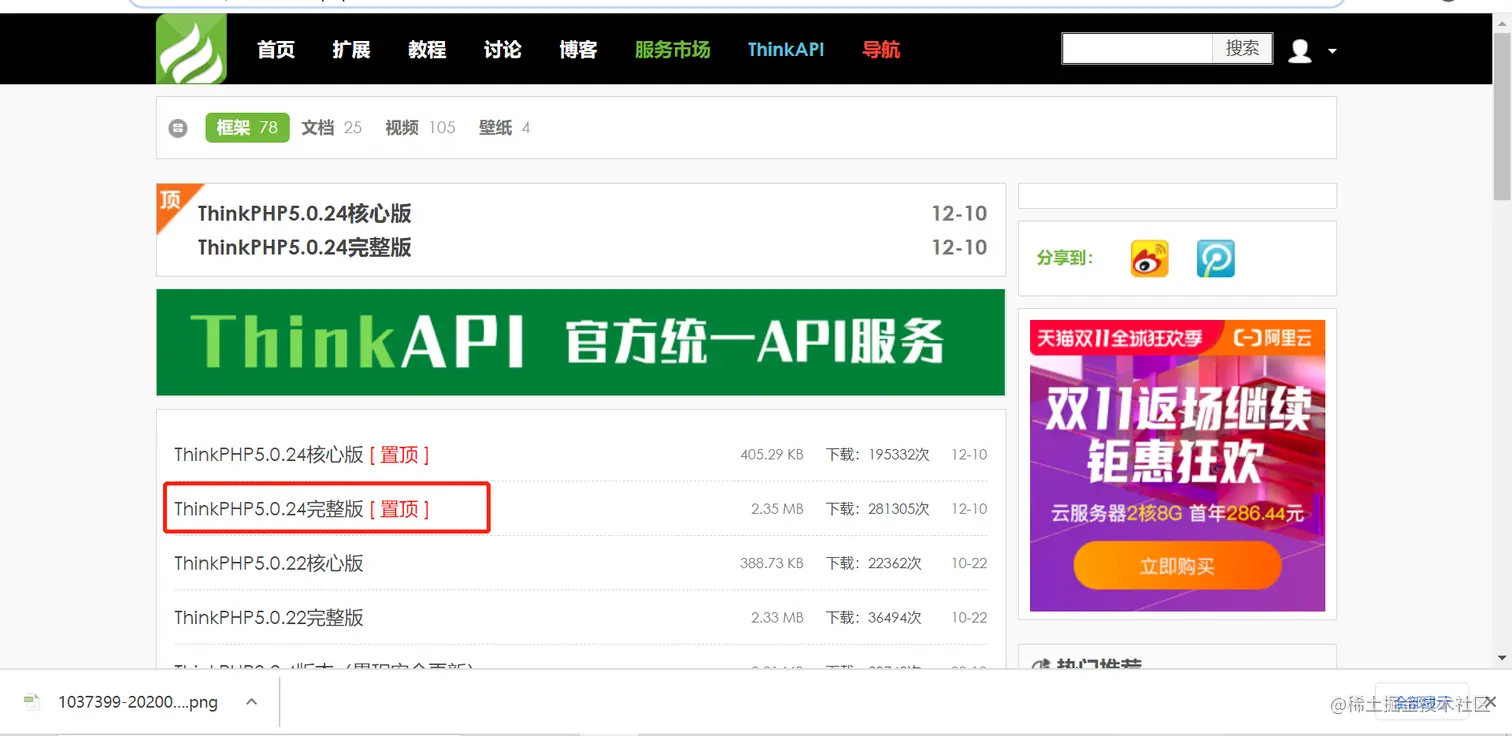Click the 下载: 195332次 download count
The width and height of the screenshot is (1512, 736).
pyautogui.click(x=878, y=455)
